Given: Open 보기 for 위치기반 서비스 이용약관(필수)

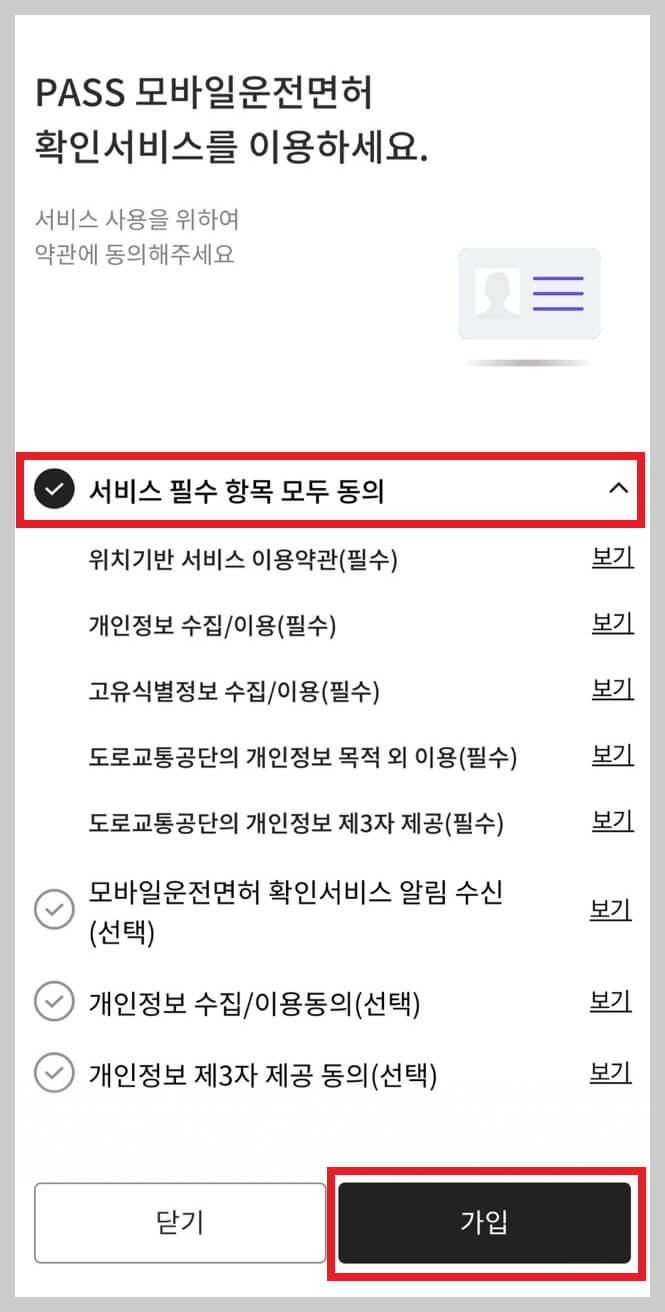Looking at the screenshot, I should 611,558.
